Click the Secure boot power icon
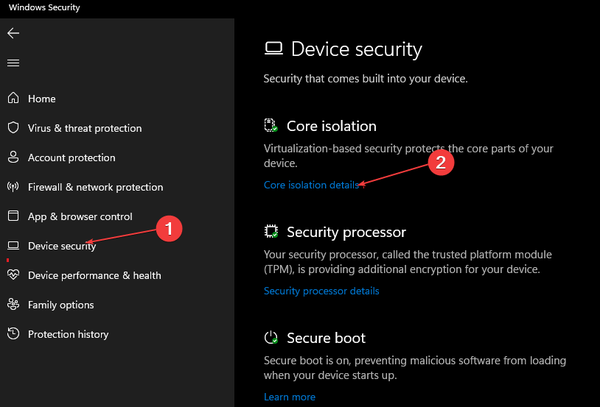 (x=271, y=338)
